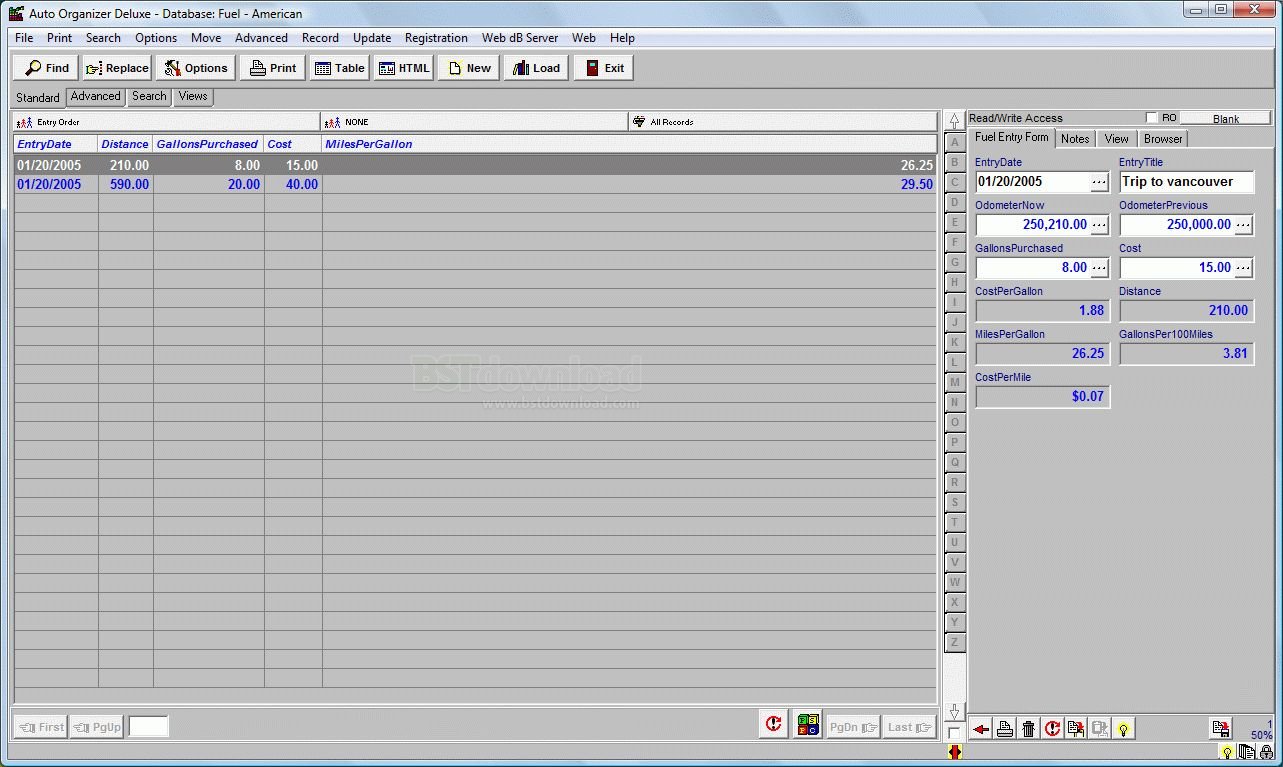This screenshot has height=767, width=1283.
Task: Open the NONE sort selector
Action: coord(474,122)
